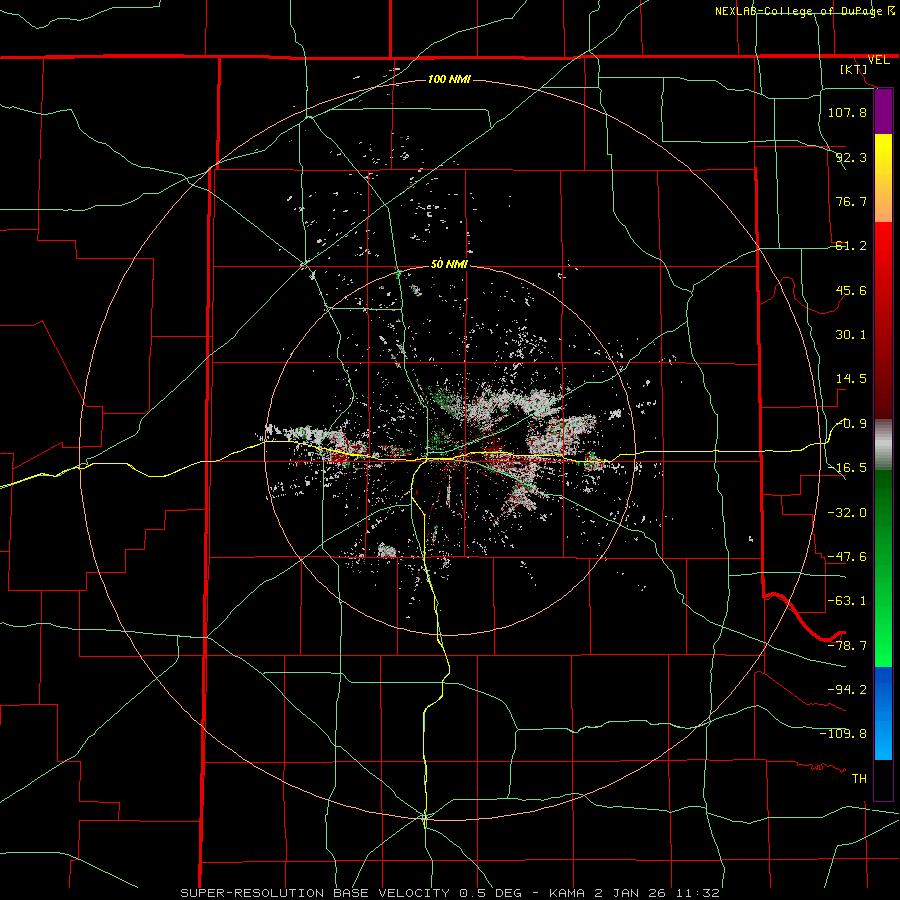Click the -32.0 velocity scale value
900x900 pixels.
pos(847,513)
